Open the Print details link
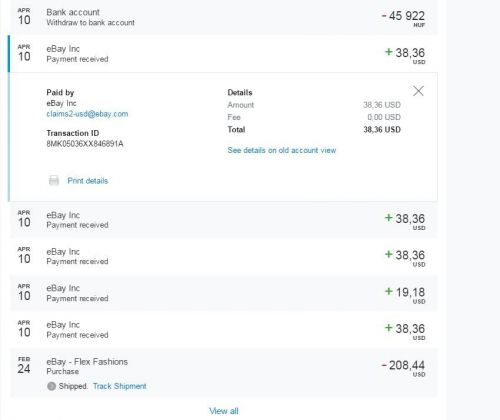500x420 pixels. point(88,181)
